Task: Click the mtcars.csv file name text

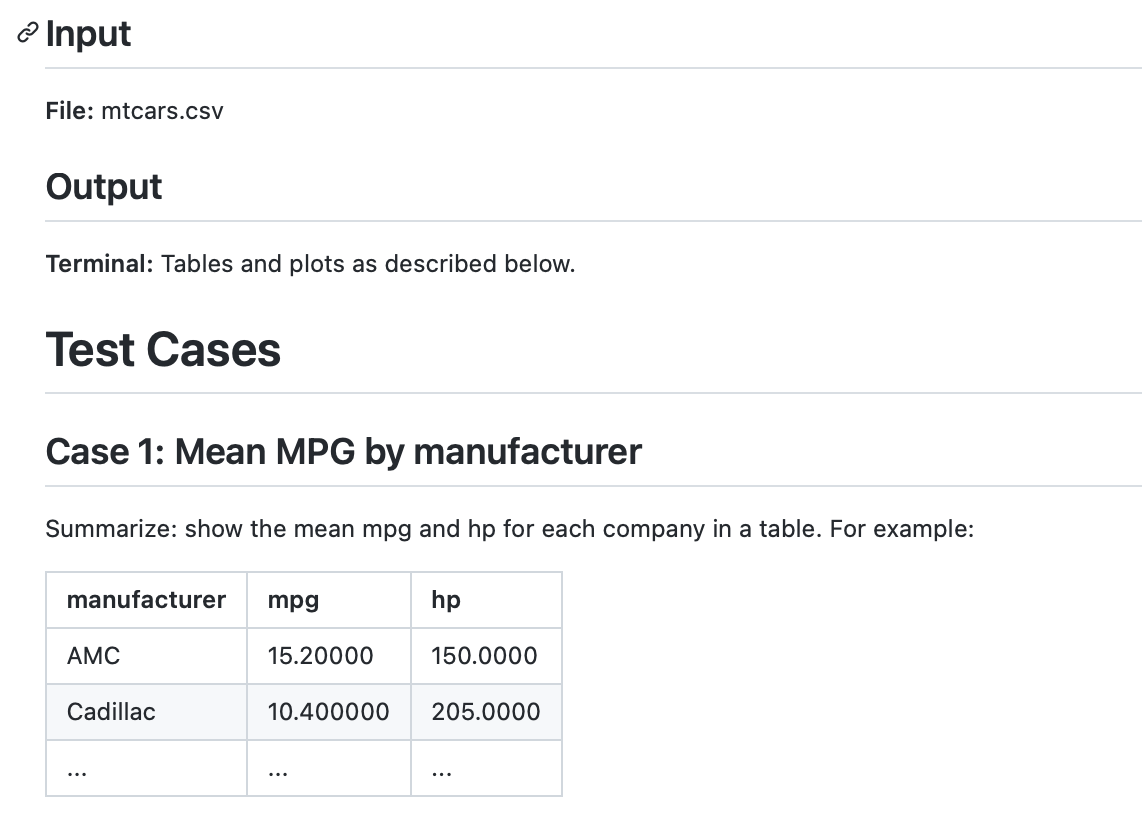Action: point(162,111)
